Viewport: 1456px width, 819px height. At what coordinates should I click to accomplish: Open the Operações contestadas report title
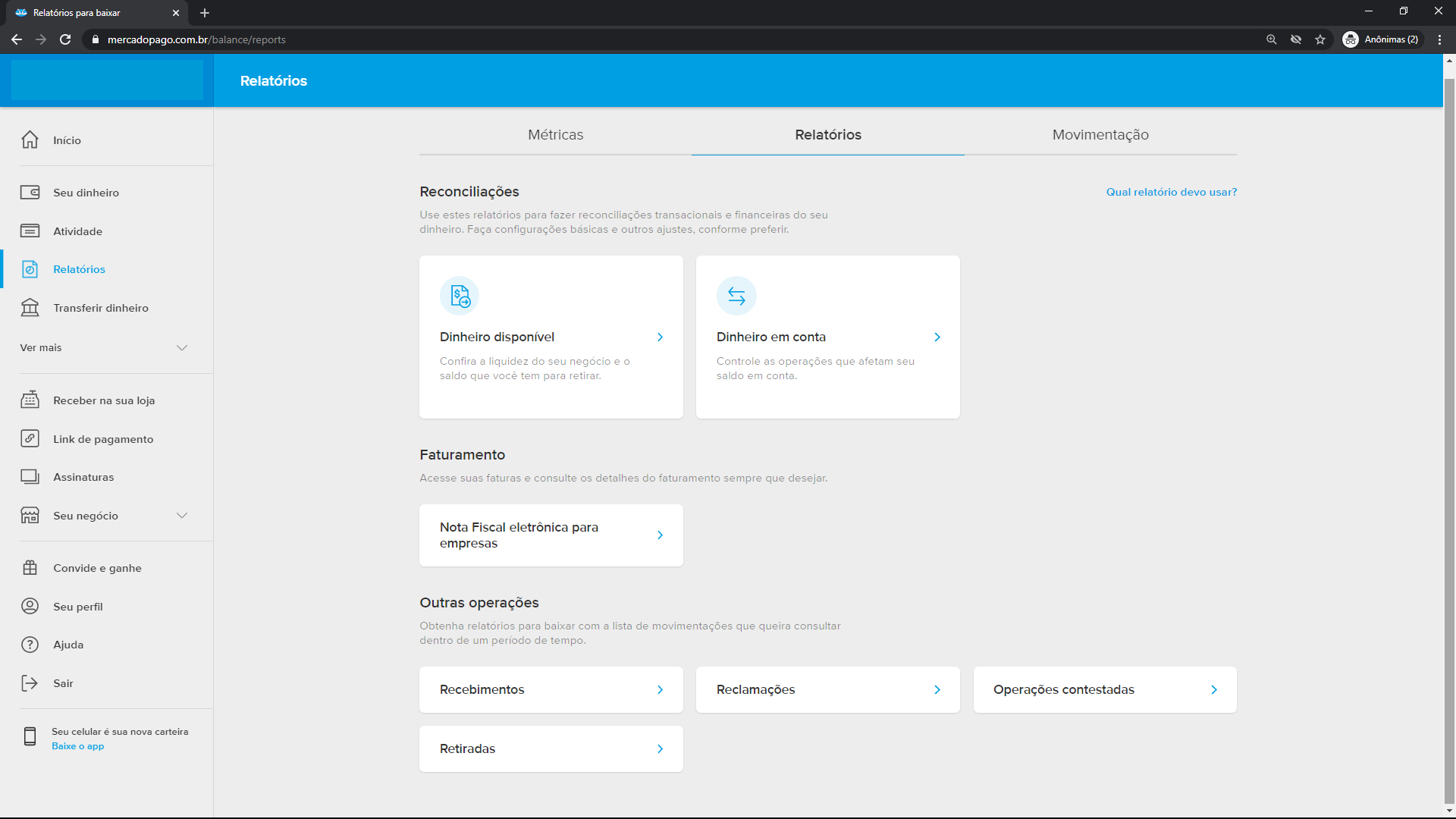point(1064,690)
